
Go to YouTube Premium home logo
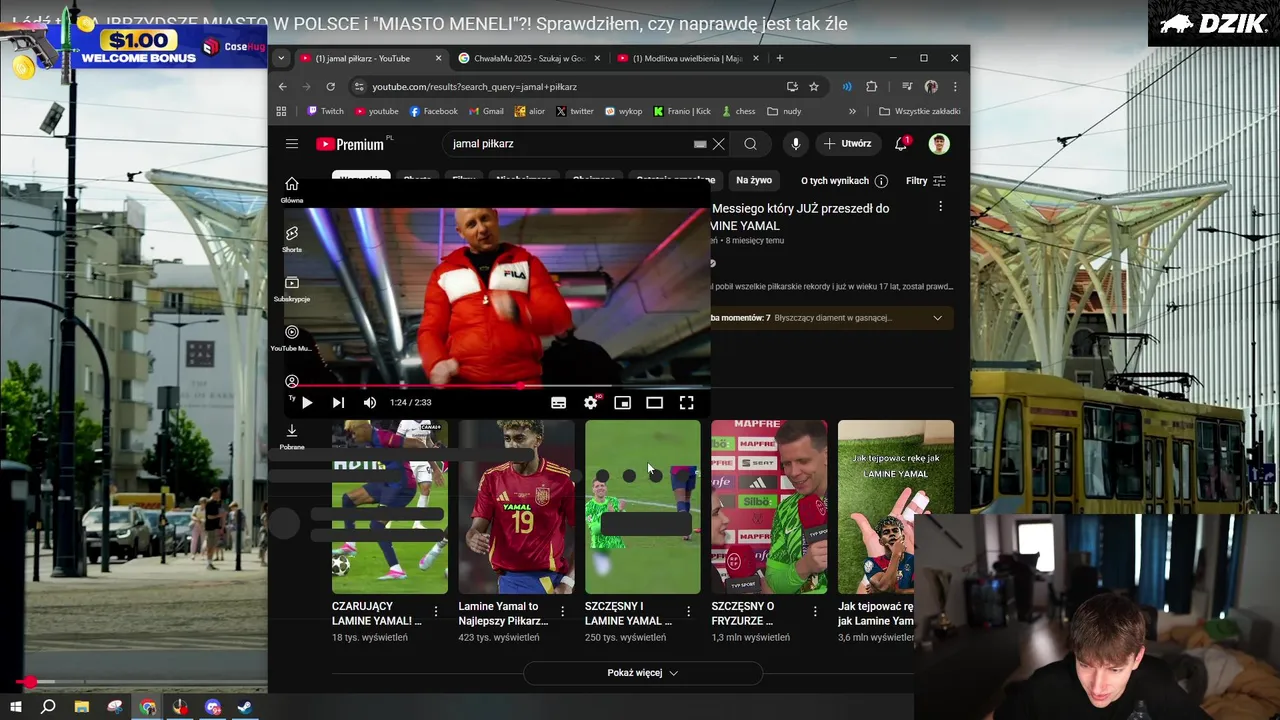[x=350, y=144]
